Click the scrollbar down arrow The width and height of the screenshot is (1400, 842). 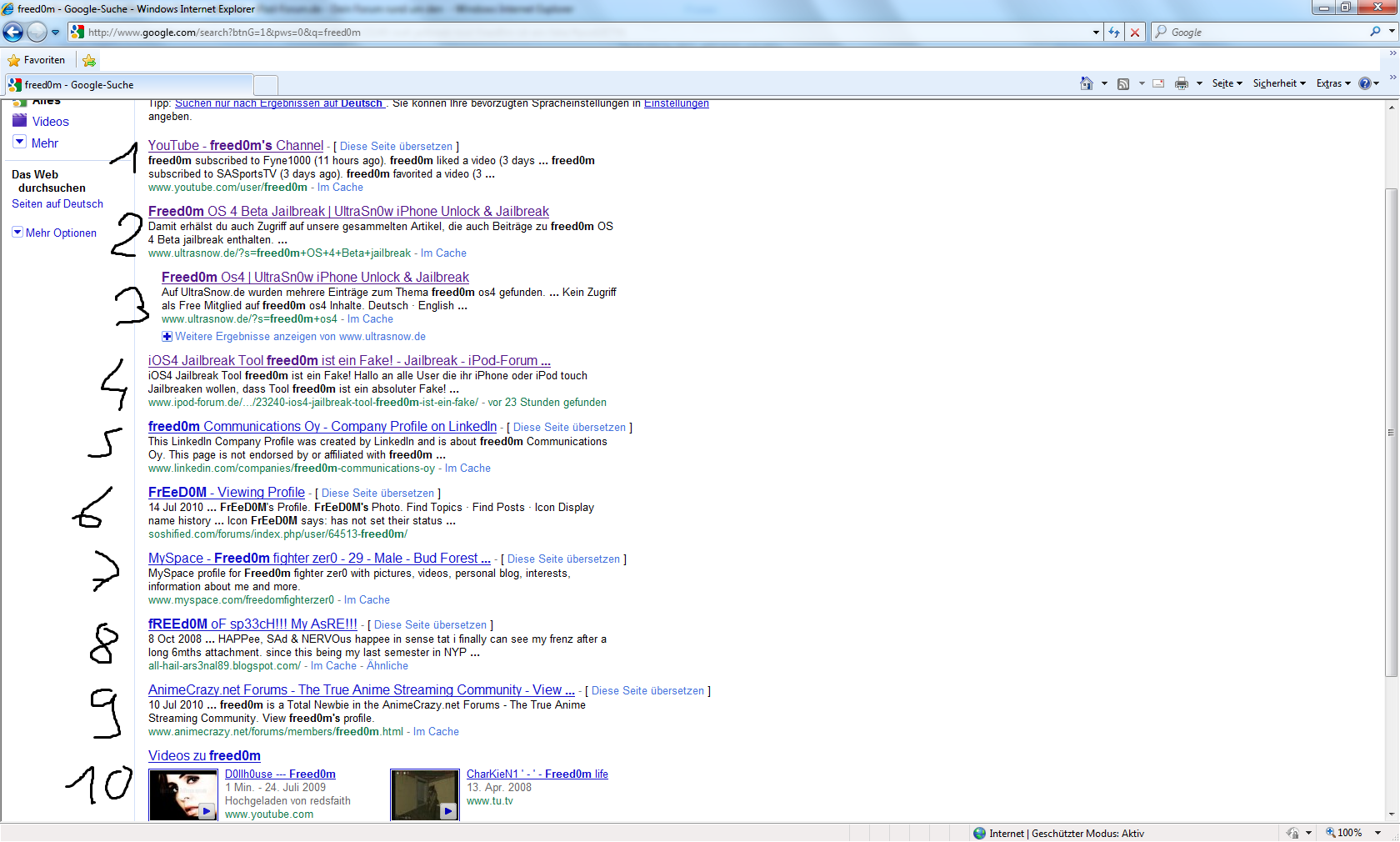coord(1392,814)
